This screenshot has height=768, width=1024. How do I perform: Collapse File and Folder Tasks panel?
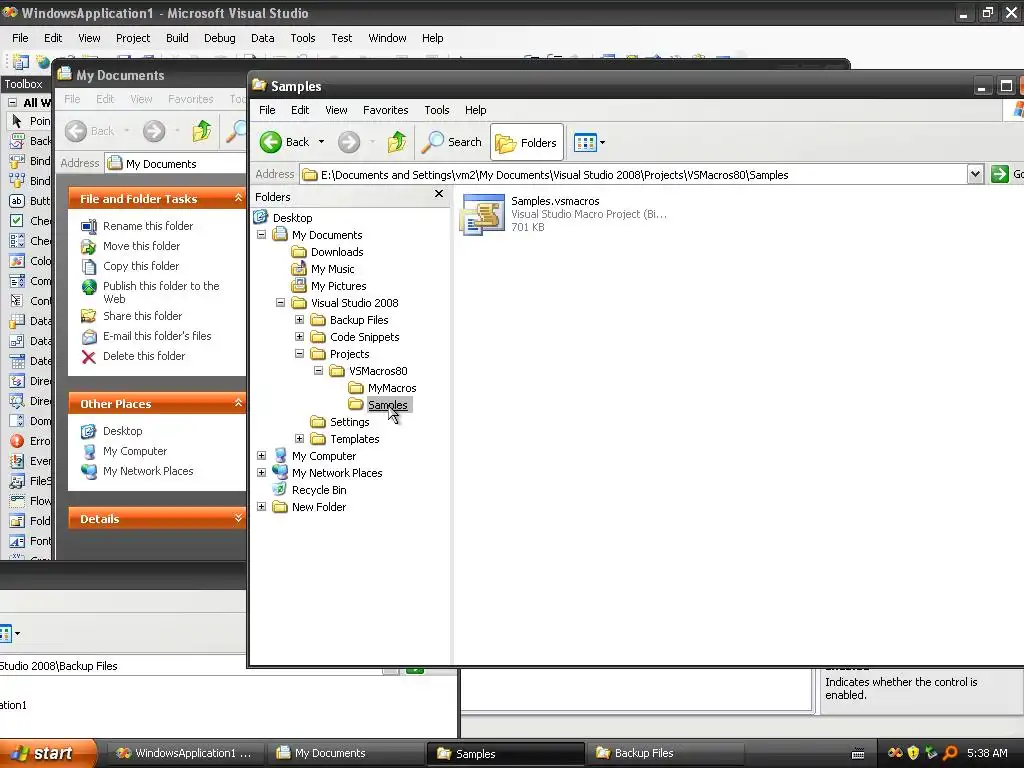coord(238,198)
